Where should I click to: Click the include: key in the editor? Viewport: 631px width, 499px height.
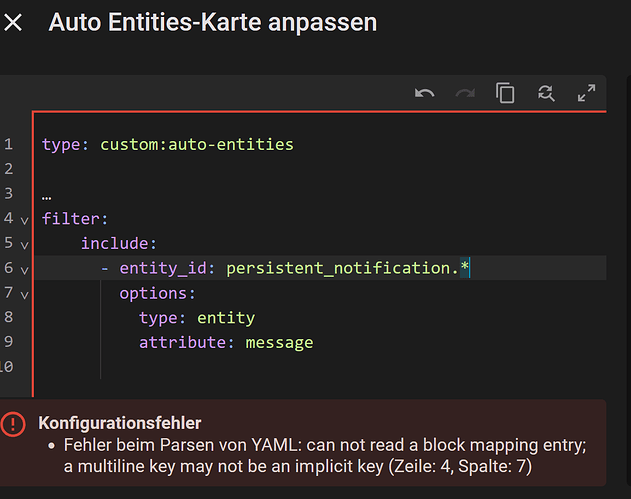(x=119, y=243)
